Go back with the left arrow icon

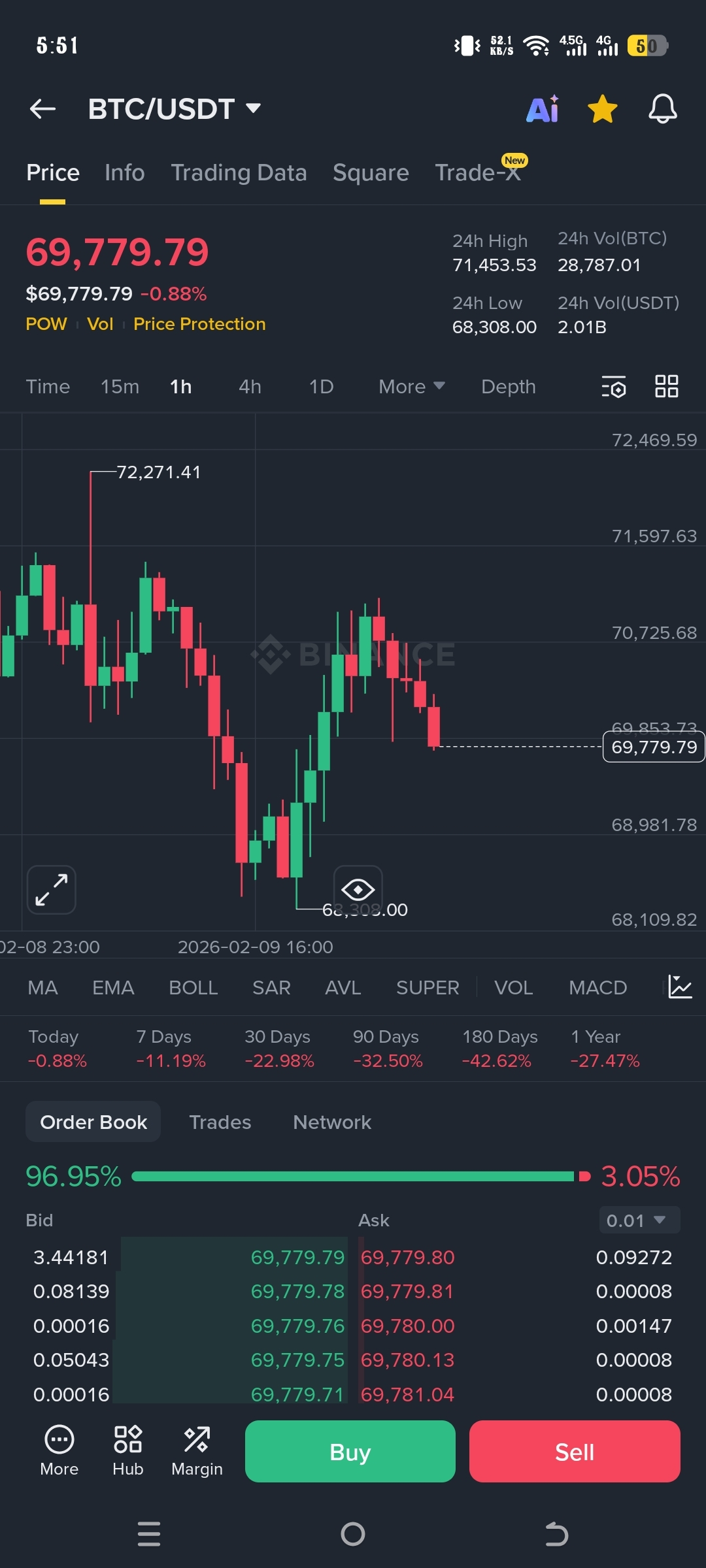click(x=43, y=109)
